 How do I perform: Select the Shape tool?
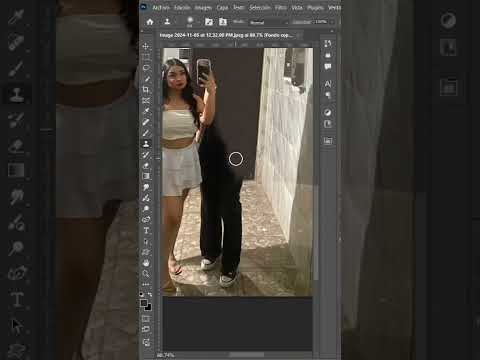pos(146,252)
